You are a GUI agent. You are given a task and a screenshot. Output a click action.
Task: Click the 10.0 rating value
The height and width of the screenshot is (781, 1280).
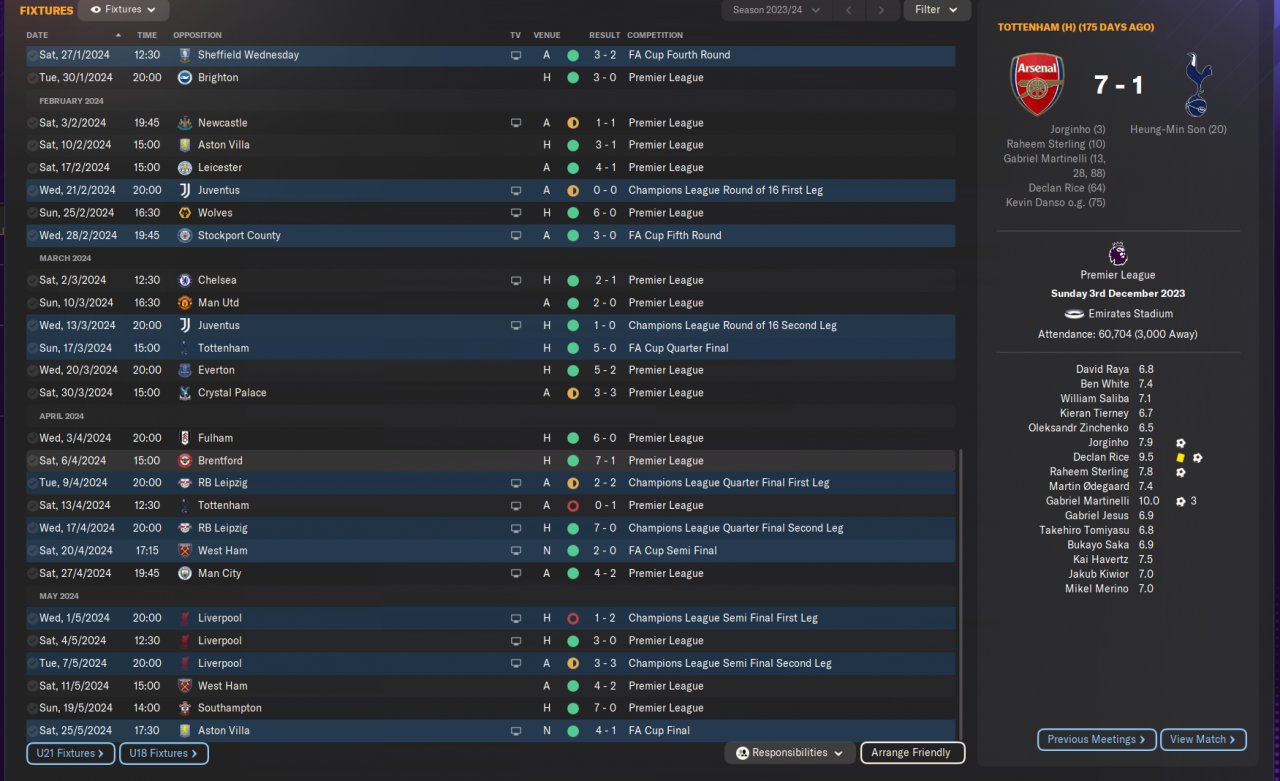pos(1149,502)
